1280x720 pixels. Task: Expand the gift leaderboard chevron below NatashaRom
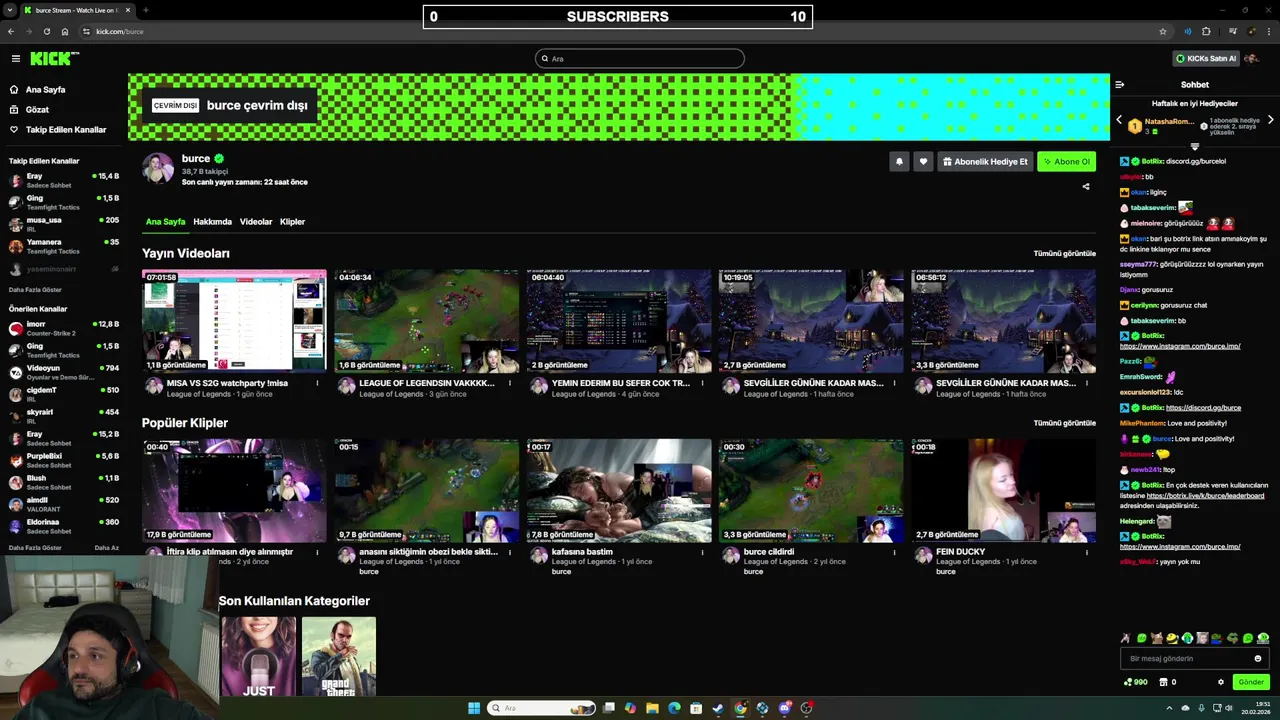click(x=1194, y=147)
